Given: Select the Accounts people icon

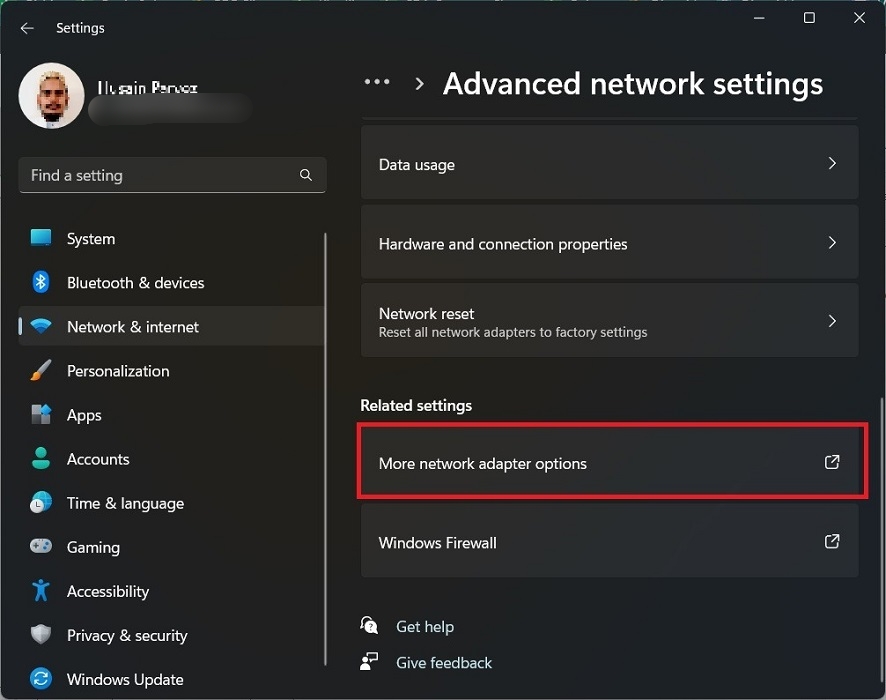Looking at the screenshot, I should 40,459.
